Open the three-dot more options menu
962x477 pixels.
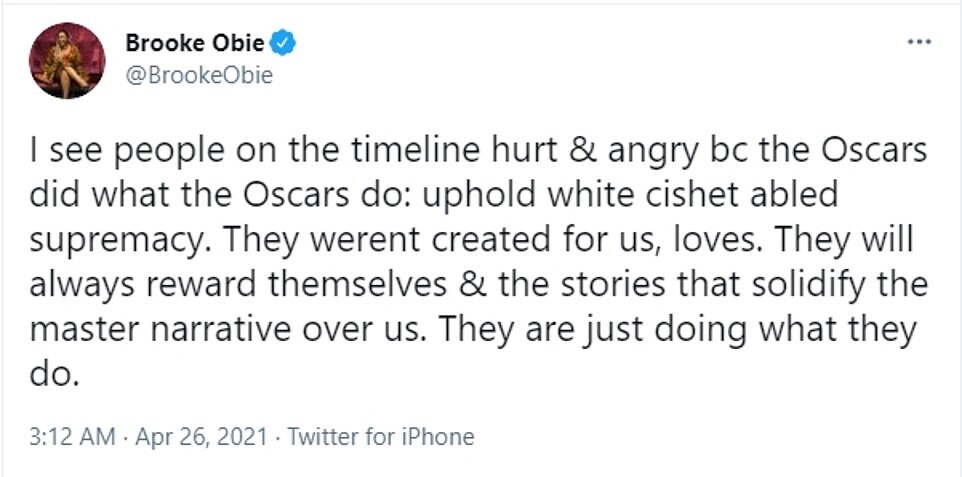click(x=920, y=42)
